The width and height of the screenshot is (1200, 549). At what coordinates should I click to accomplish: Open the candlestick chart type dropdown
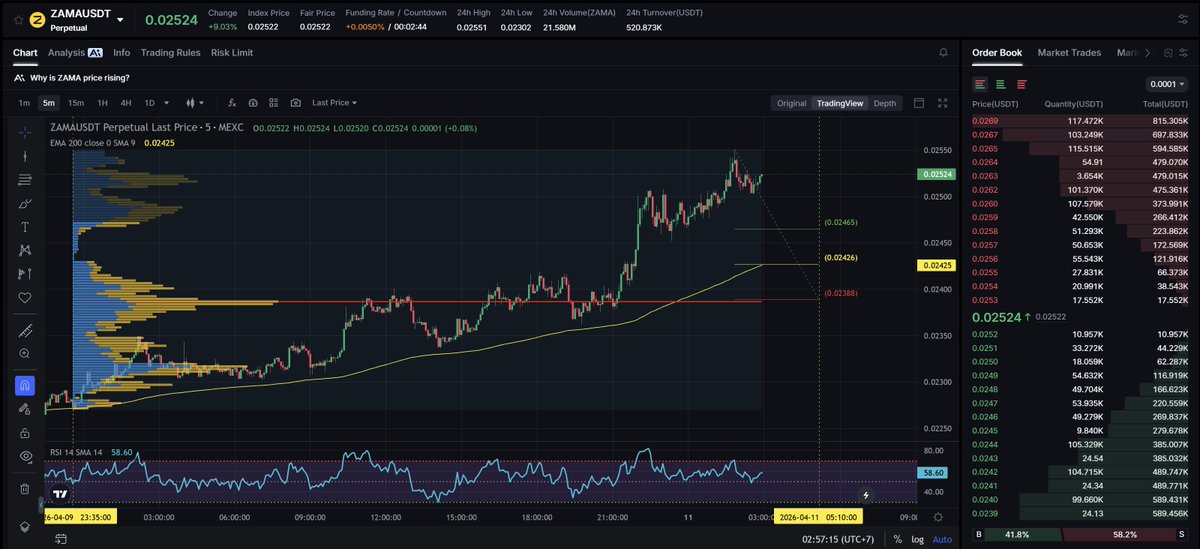coord(195,103)
